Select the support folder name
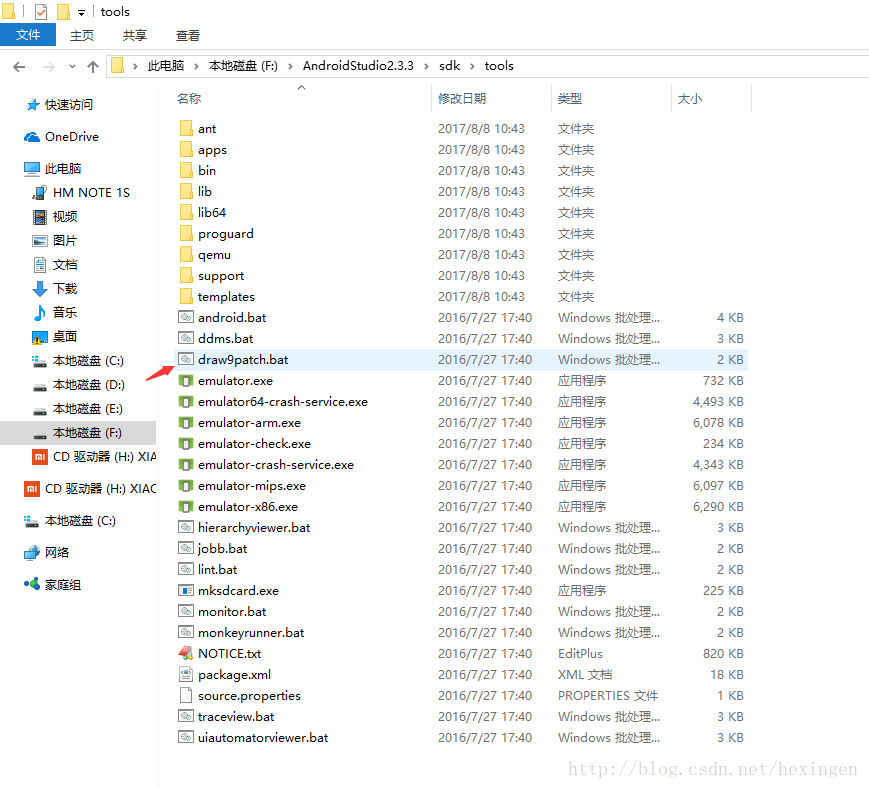The height and width of the screenshot is (789, 869). [x=221, y=276]
